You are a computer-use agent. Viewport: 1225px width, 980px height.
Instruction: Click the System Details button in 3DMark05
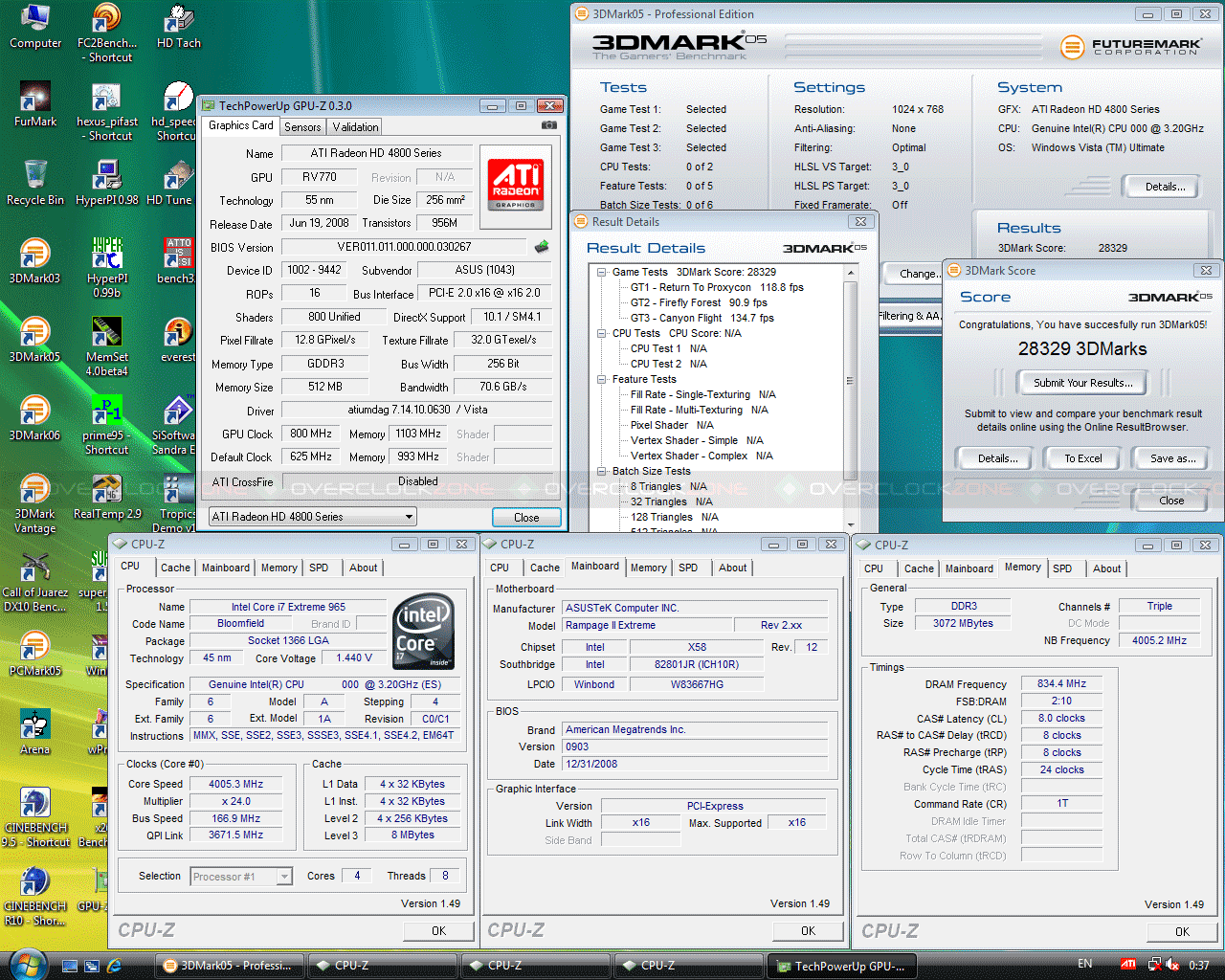pyautogui.click(x=1165, y=187)
